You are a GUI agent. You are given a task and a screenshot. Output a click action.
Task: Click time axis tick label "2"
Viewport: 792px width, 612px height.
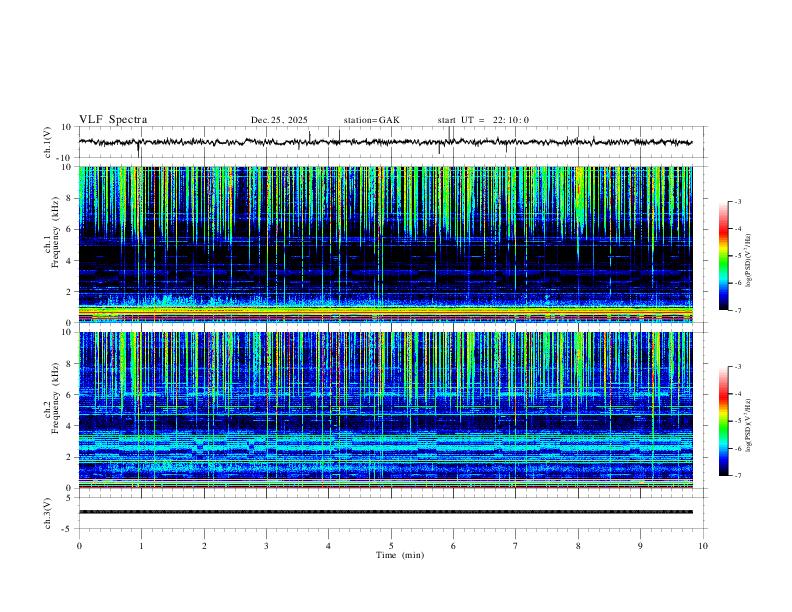(x=204, y=546)
